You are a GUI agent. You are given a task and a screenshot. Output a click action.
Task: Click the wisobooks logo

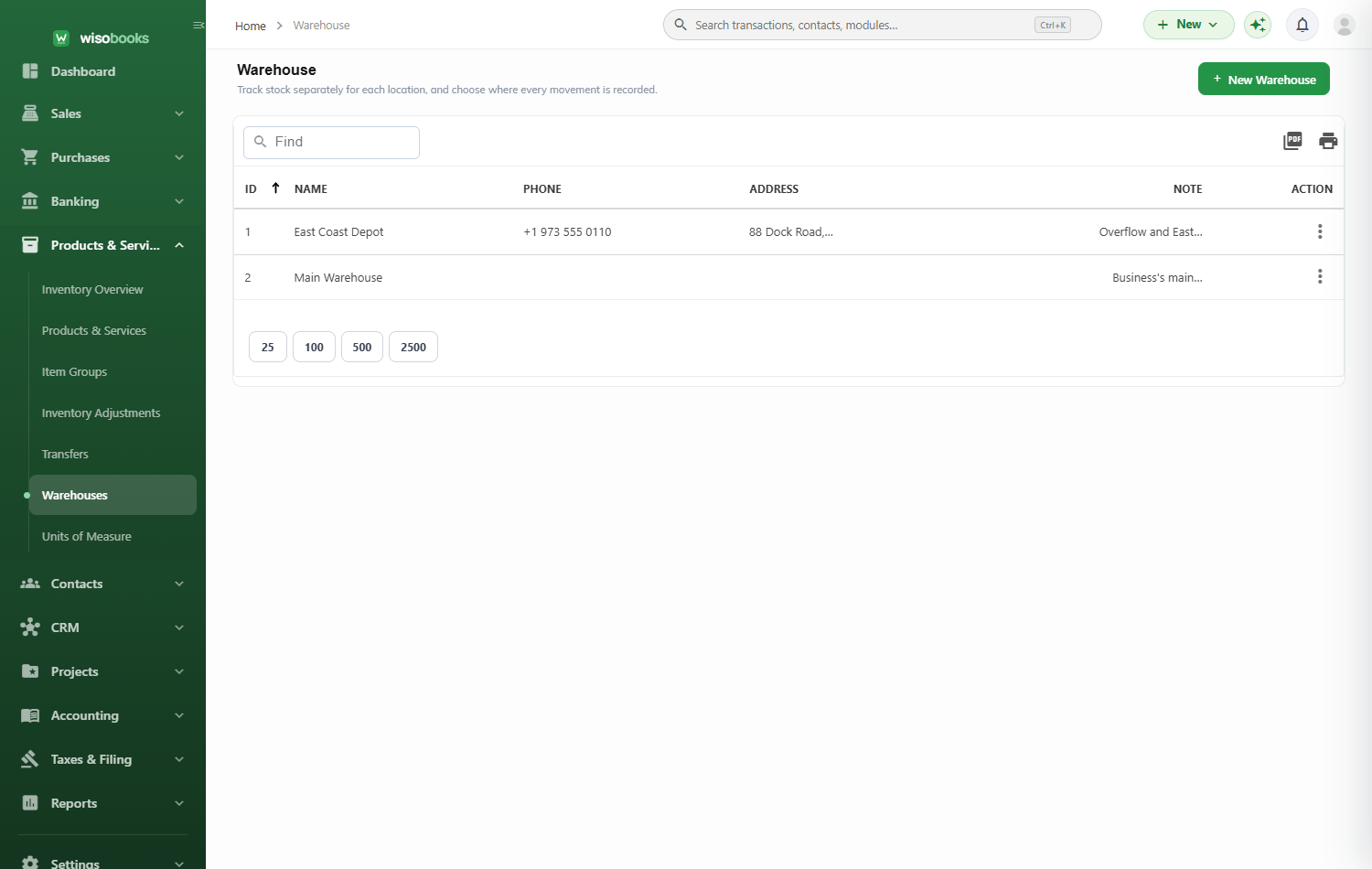[101, 38]
